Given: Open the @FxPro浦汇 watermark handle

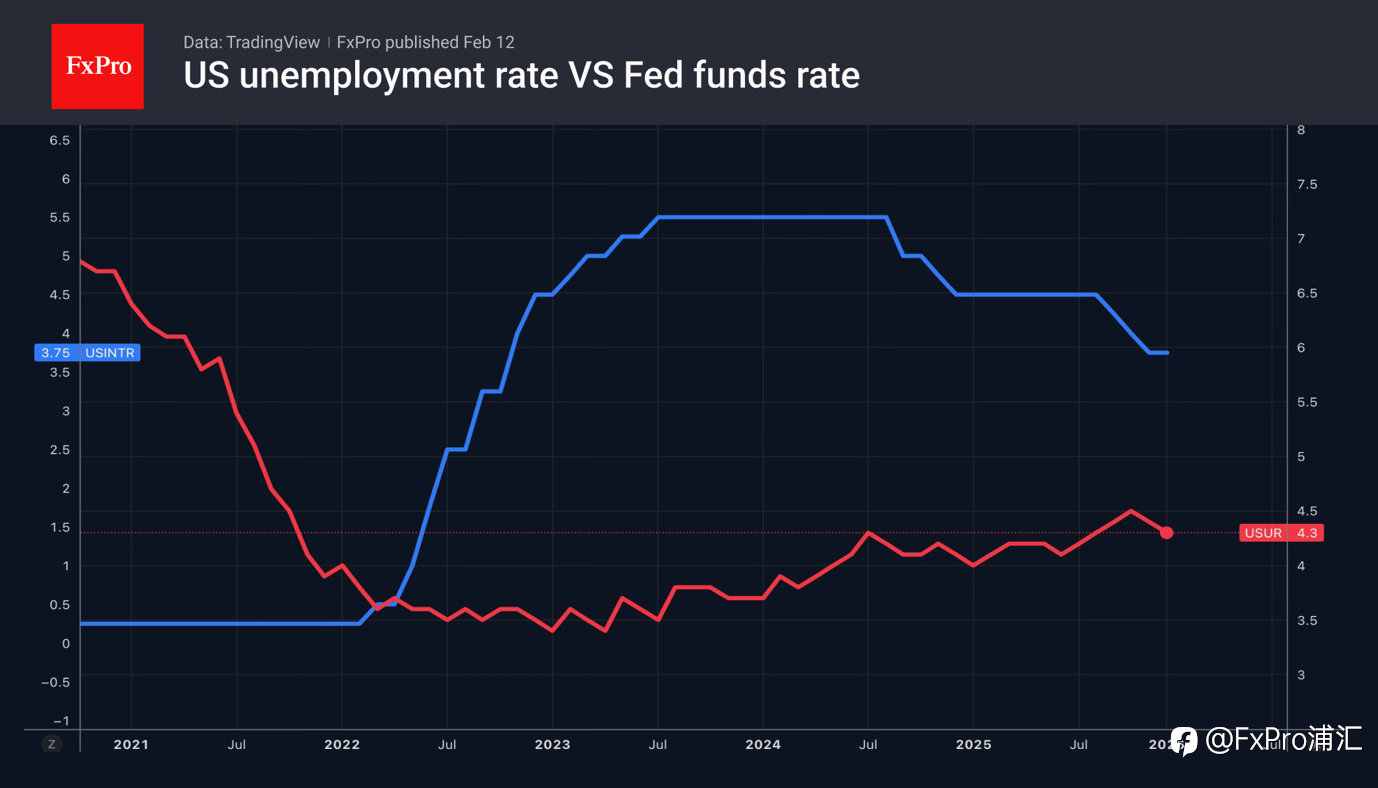Looking at the screenshot, I should (1284, 740).
